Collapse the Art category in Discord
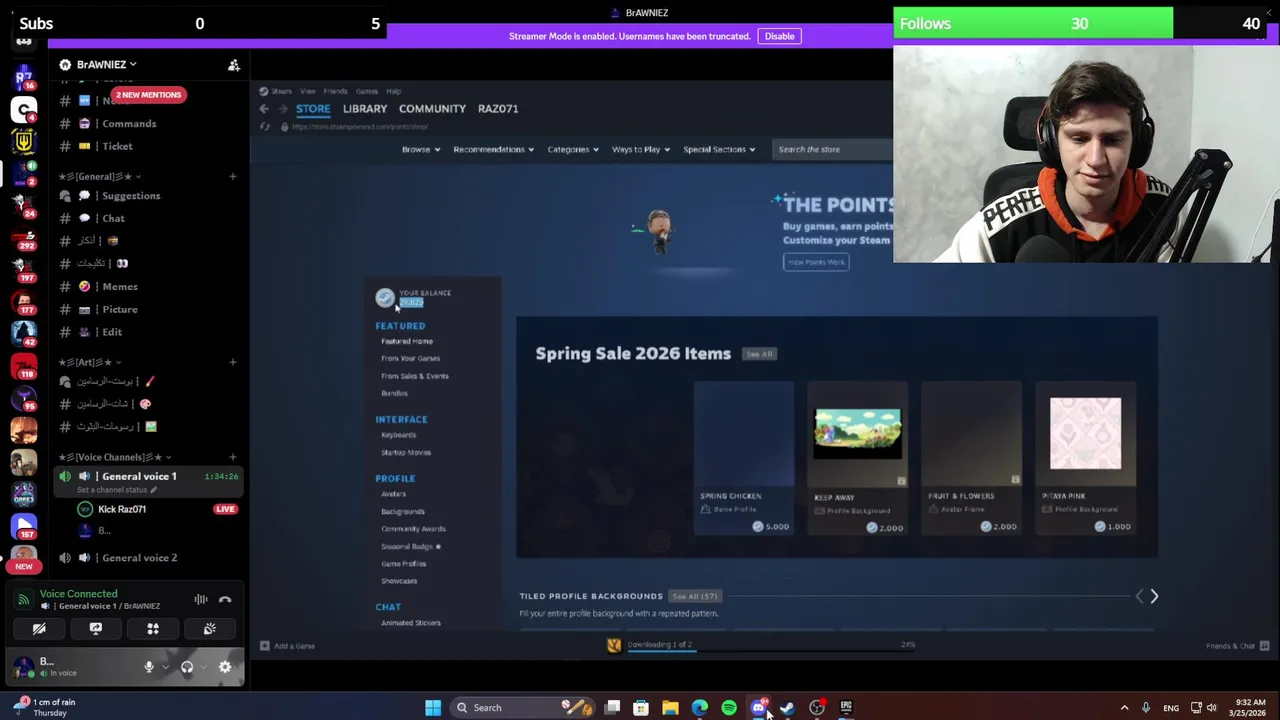Viewport: 1280px width, 720px height. pos(90,362)
